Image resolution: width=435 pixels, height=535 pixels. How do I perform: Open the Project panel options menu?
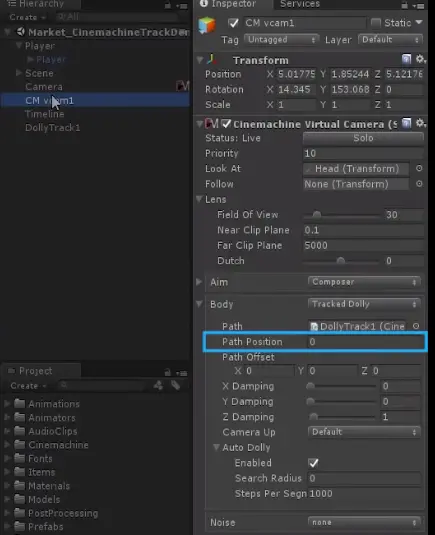182,373
